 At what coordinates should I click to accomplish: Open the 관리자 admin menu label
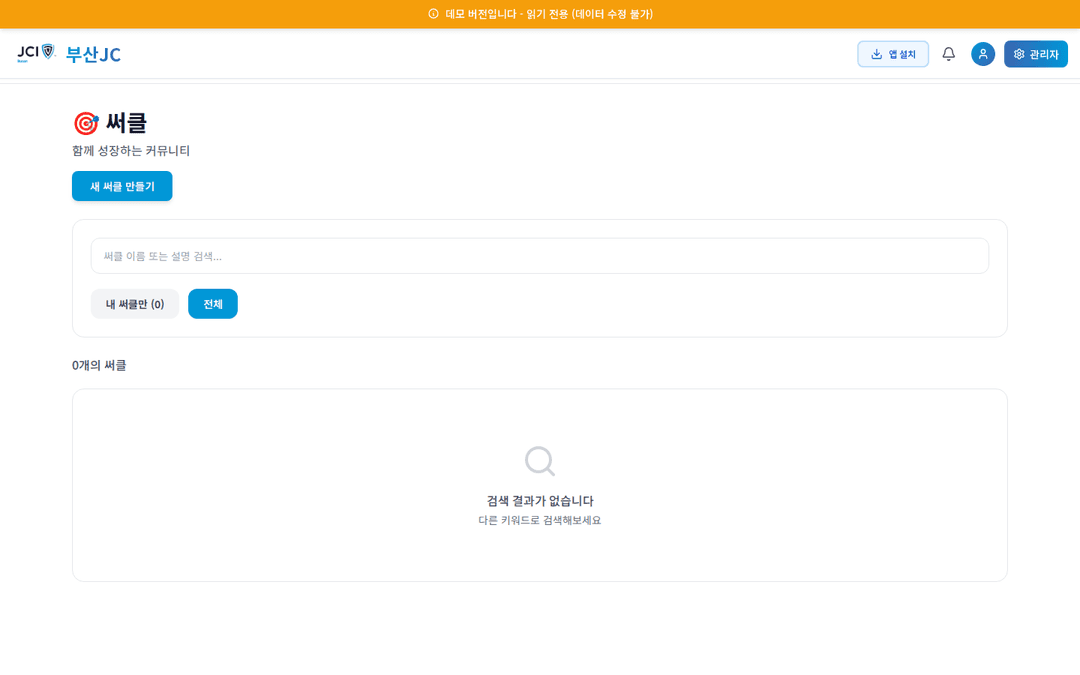pyautogui.click(x=1044, y=54)
